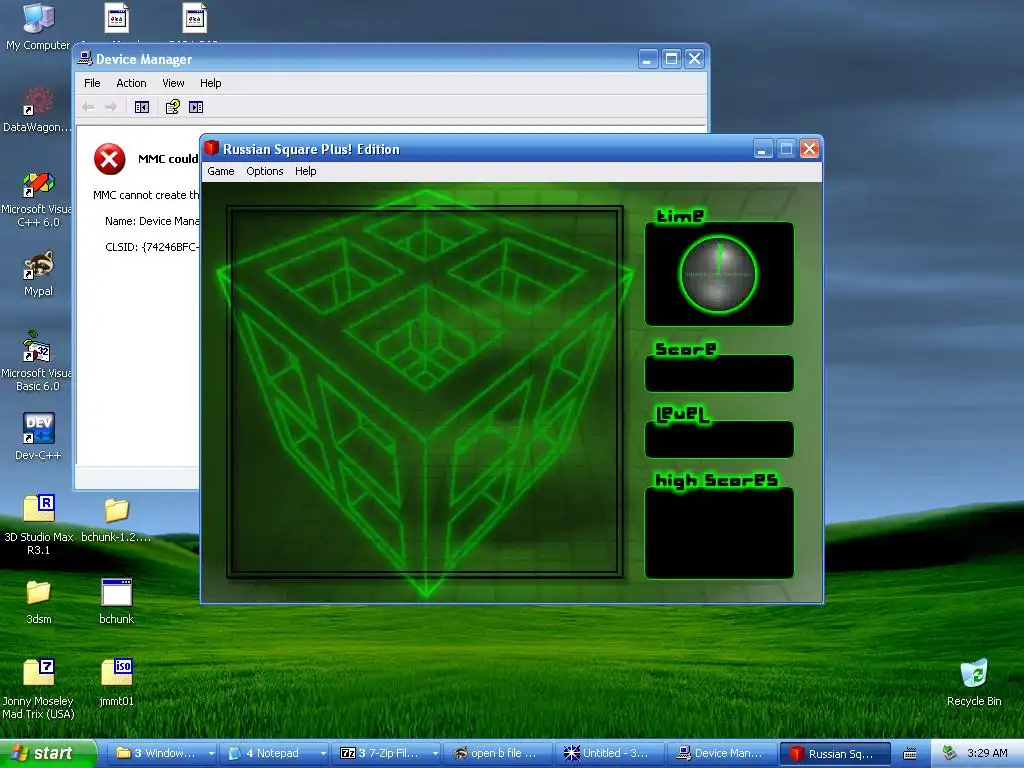This screenshot has width=1024, height=768.
Task: Select Microsoft Visual C++ 6.0 shortcut
Action: click(x=38, y=200)
